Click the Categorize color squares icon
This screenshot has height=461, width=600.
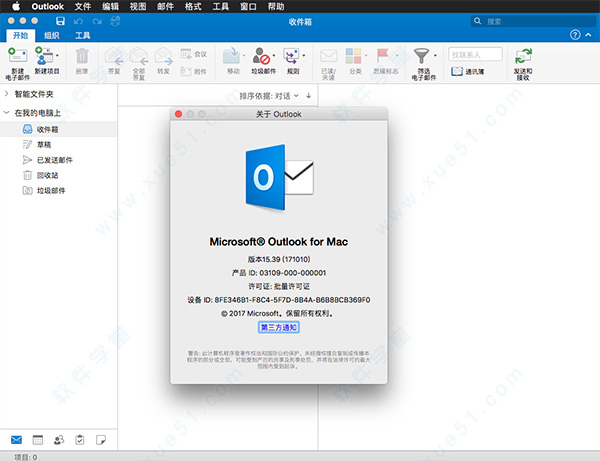point(353,56)
